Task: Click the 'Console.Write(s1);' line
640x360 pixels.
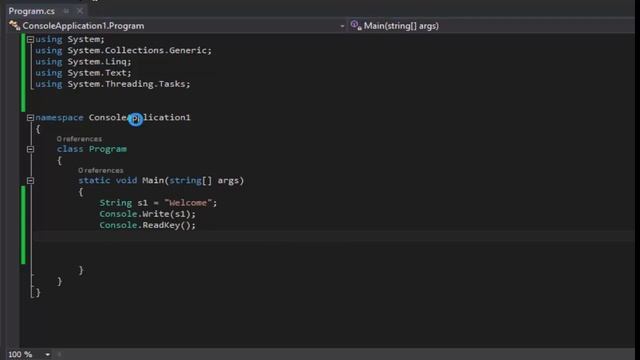Action: coord(147,214)
